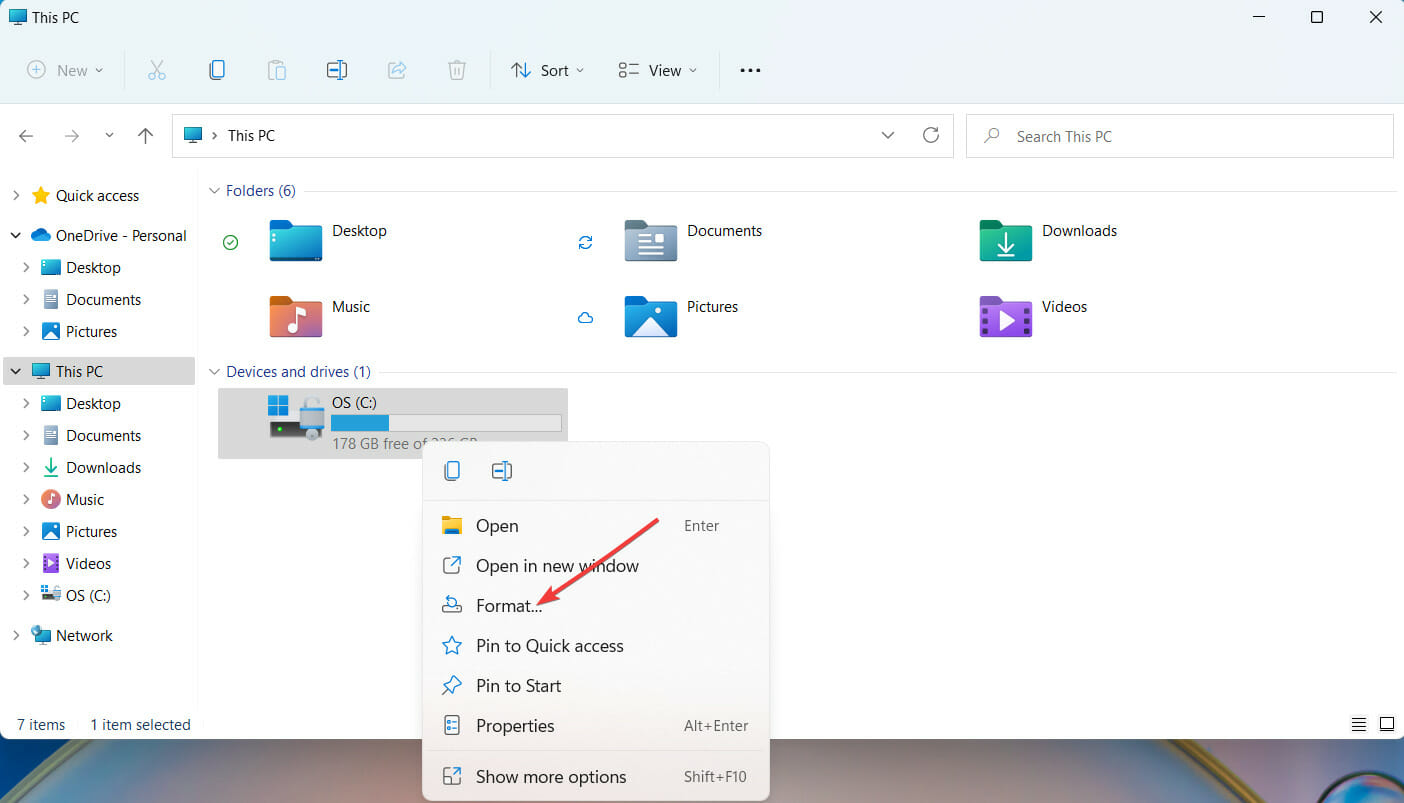Open the View dropdown menu
This screenshot has width=1404, height=803.
(x=658, y=70)
